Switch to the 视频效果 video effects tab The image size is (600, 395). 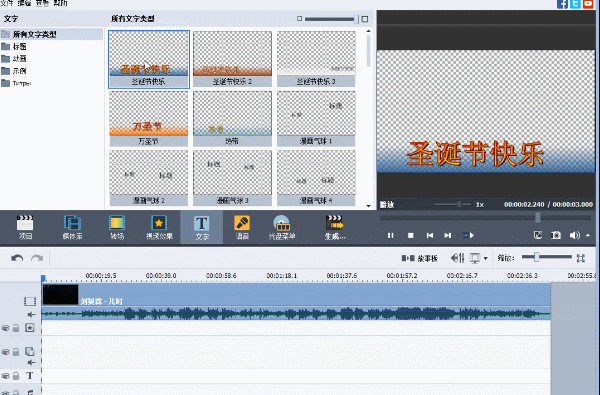point(159,227)
